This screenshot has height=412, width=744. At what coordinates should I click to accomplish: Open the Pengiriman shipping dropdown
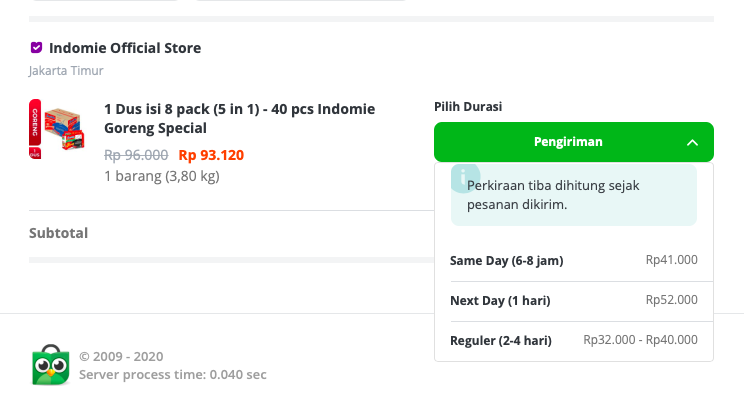574,142
